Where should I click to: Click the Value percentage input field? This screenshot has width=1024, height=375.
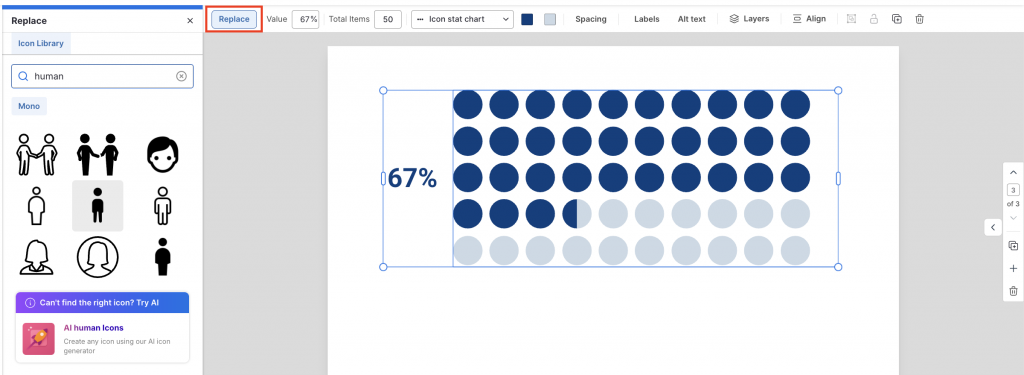(305, 19)
